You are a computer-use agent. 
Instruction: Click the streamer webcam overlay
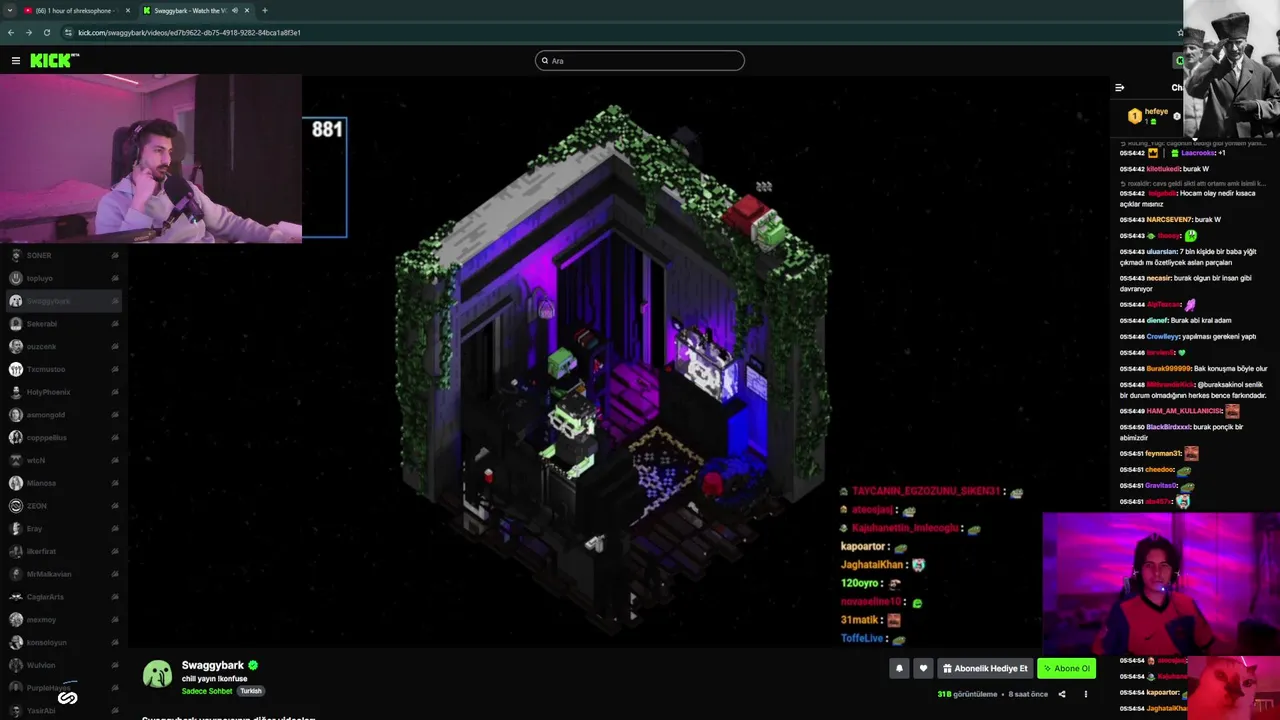[x=150, y=159]
